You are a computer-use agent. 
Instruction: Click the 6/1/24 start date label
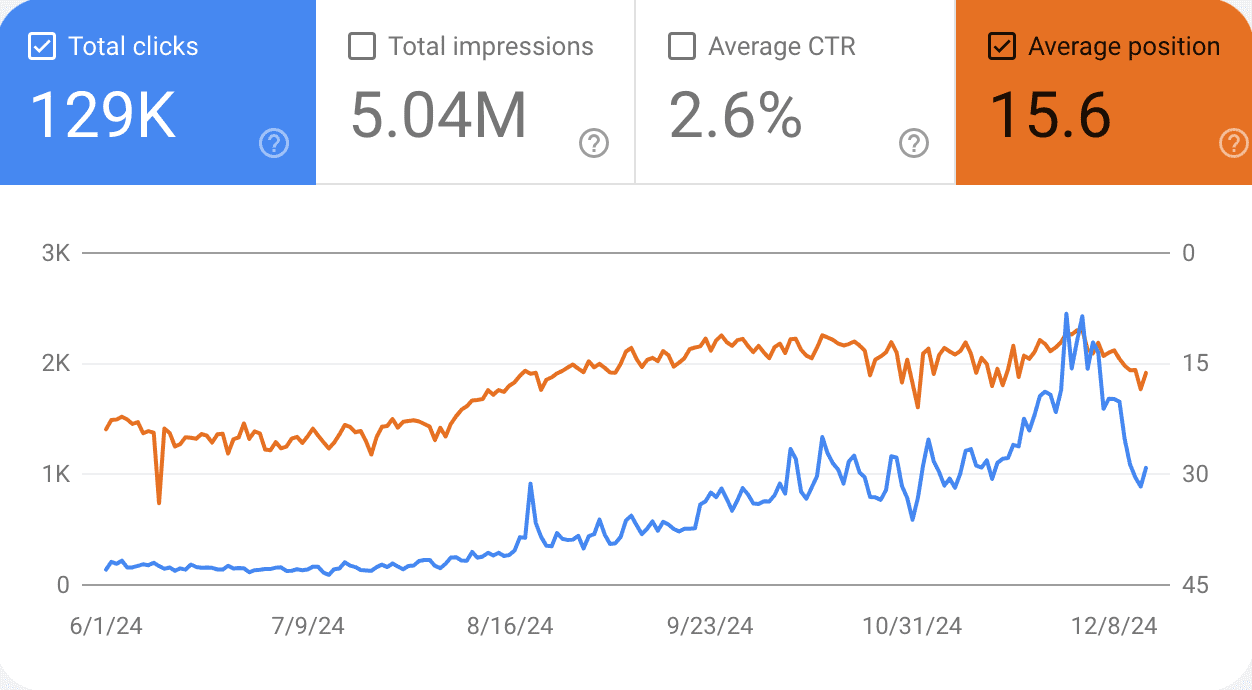(106, 627)
